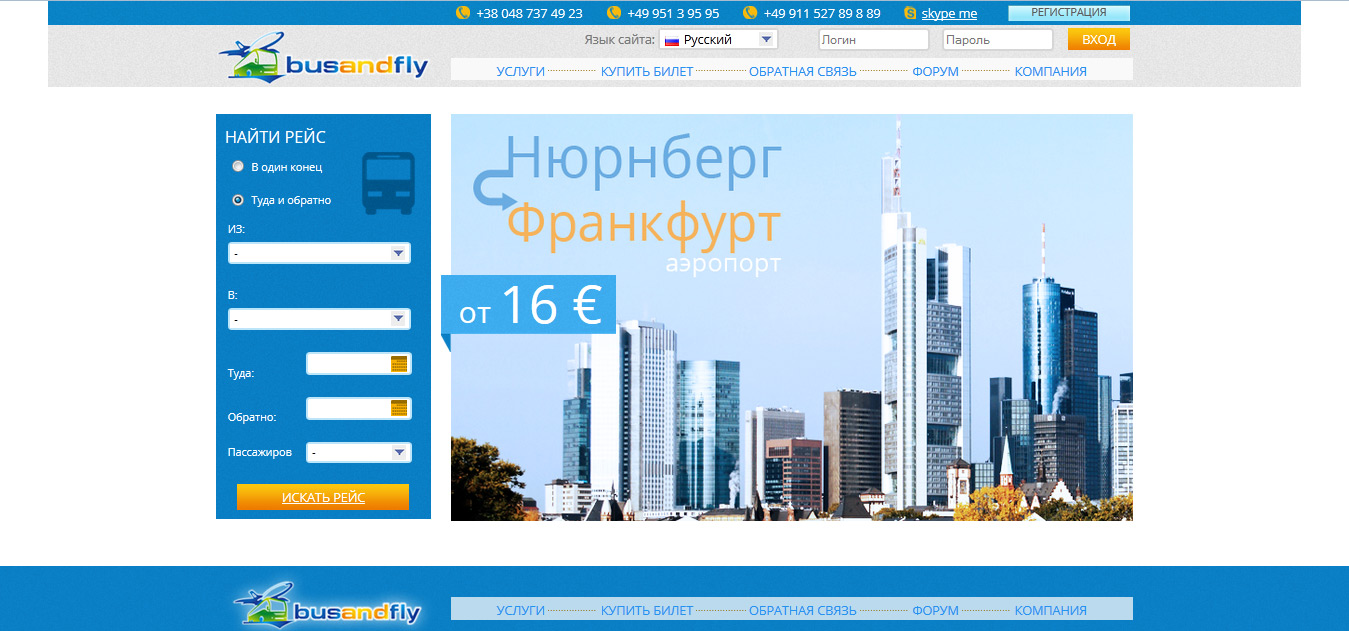The height and width of the screenshot is (631, 1349).
Task: Click the РЕГИСТРАЦИЯ button
Action: click(1069, 13)
